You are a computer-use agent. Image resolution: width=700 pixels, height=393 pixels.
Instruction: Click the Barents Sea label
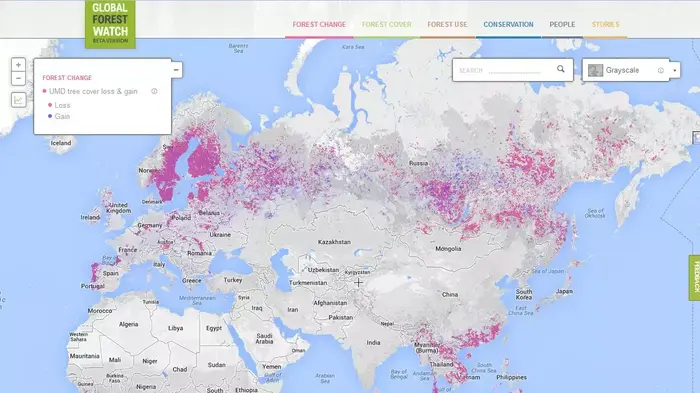pos(238,48)
